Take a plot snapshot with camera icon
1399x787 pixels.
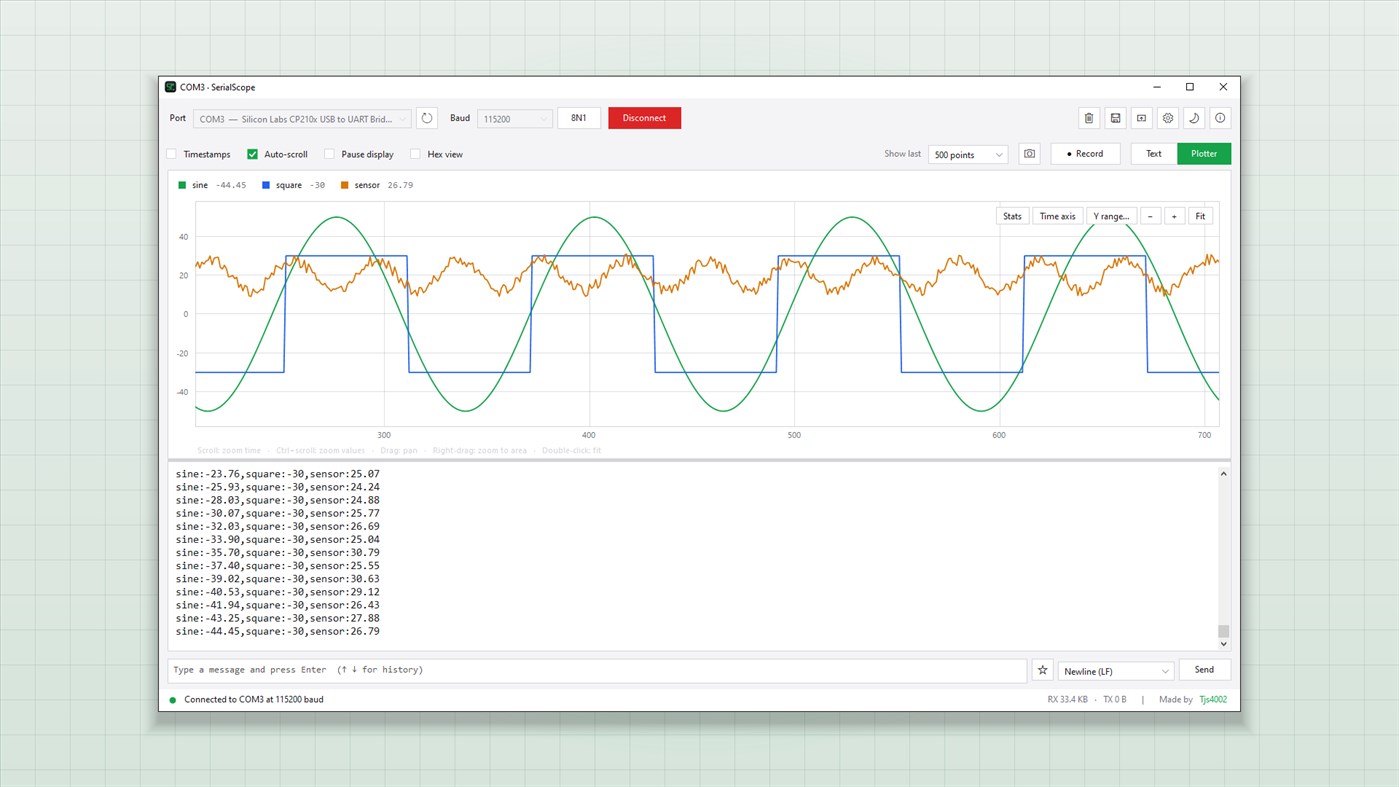coord(1029,154)
